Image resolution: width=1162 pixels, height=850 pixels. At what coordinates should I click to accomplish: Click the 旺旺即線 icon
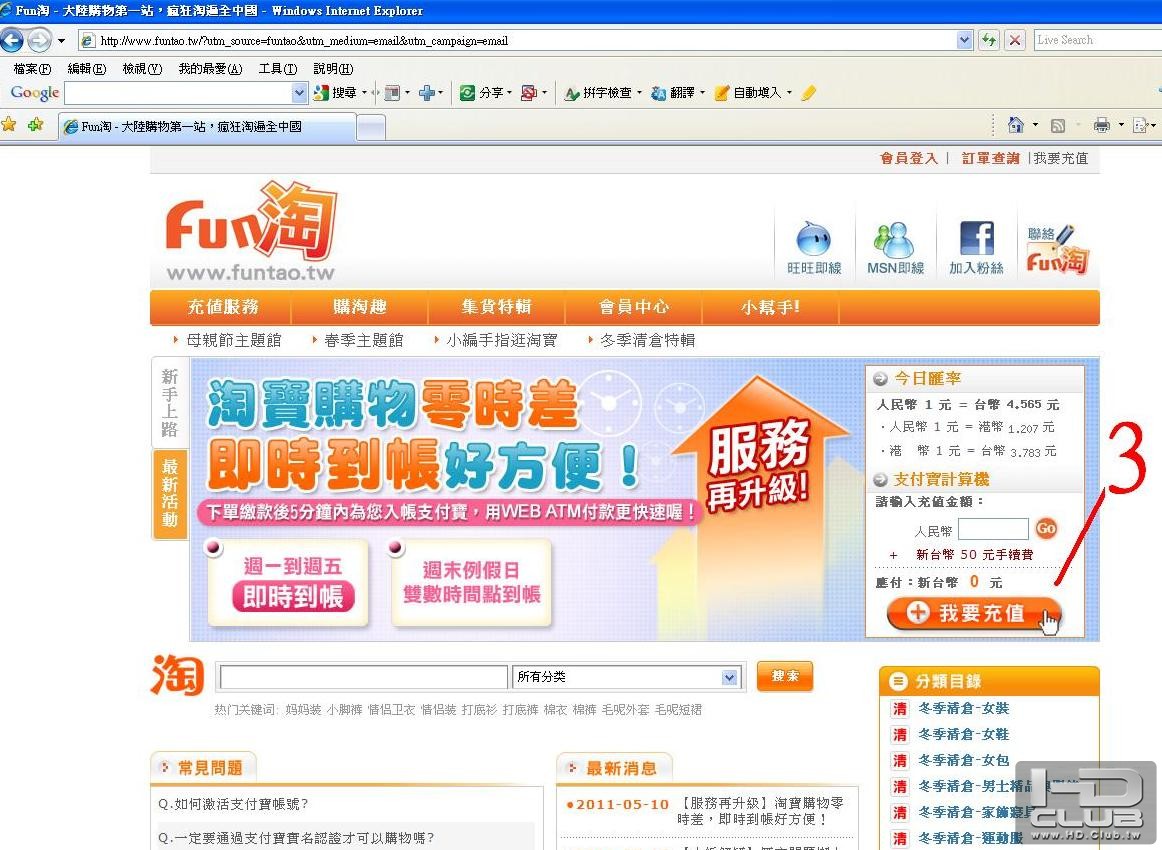pos(814,248)
